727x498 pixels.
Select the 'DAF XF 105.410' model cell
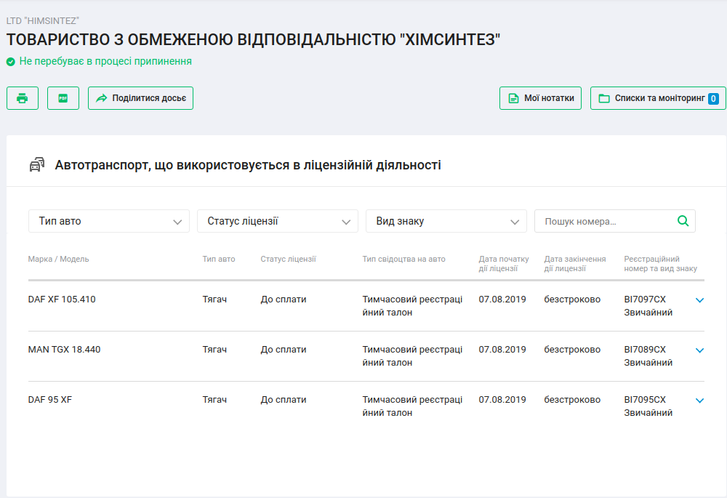(x=62, y=300)
